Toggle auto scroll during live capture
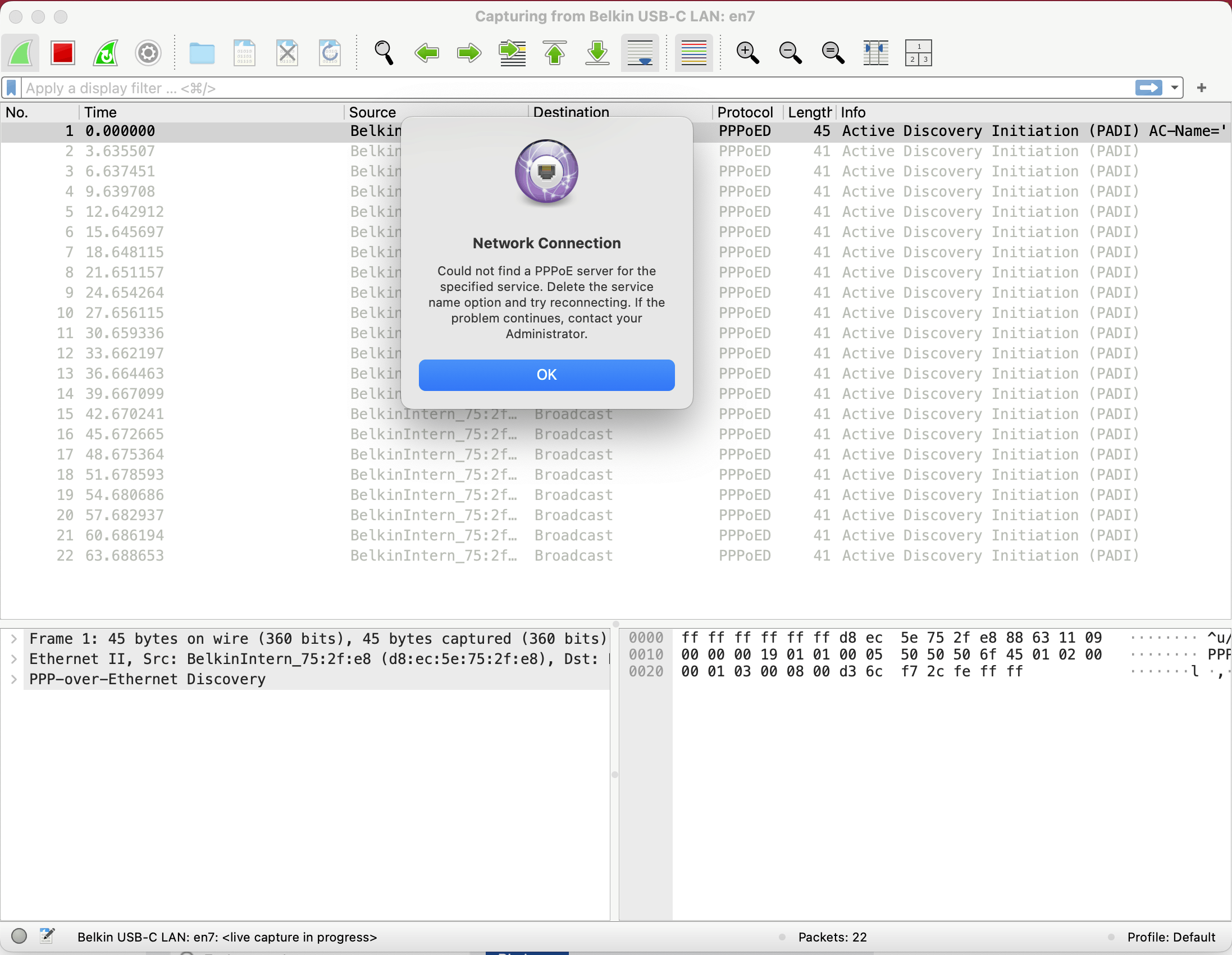Screen dimensions: 1232x955 coord(640,53)
